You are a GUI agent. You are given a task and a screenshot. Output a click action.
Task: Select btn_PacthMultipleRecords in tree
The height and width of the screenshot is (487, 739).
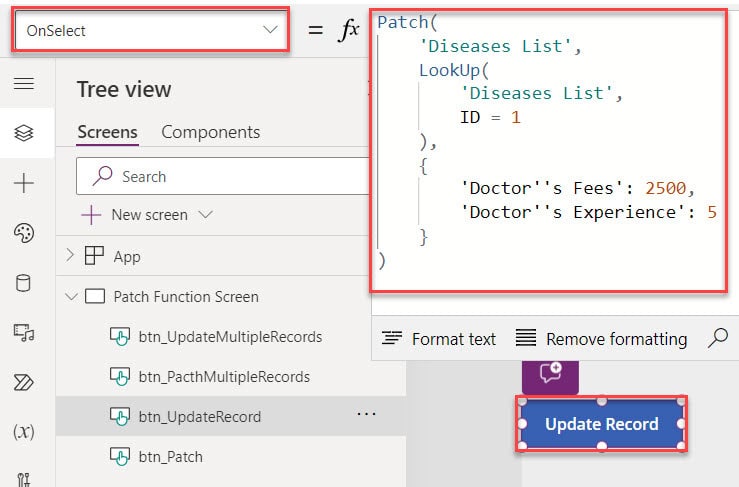point(224,377)
